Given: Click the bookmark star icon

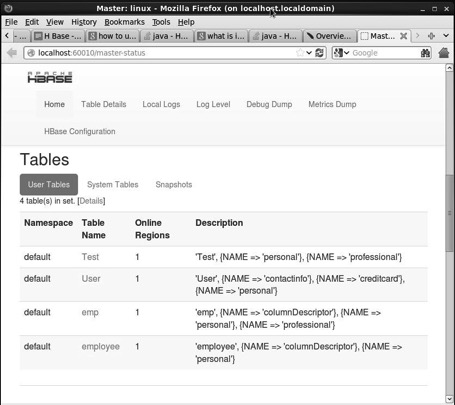Looking at the screenshot, I should pyautogui.click(x=300, y=53).
